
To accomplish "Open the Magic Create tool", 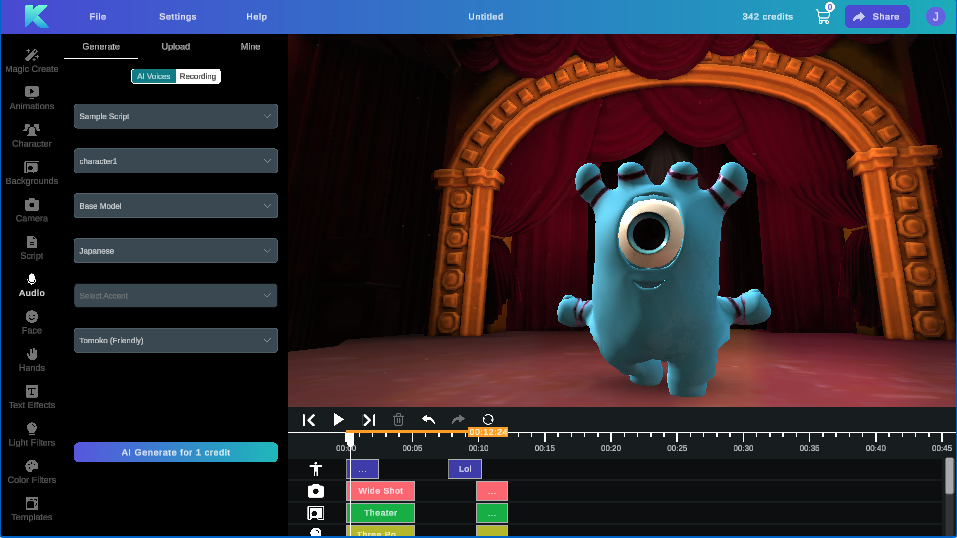I will point(31,60).
